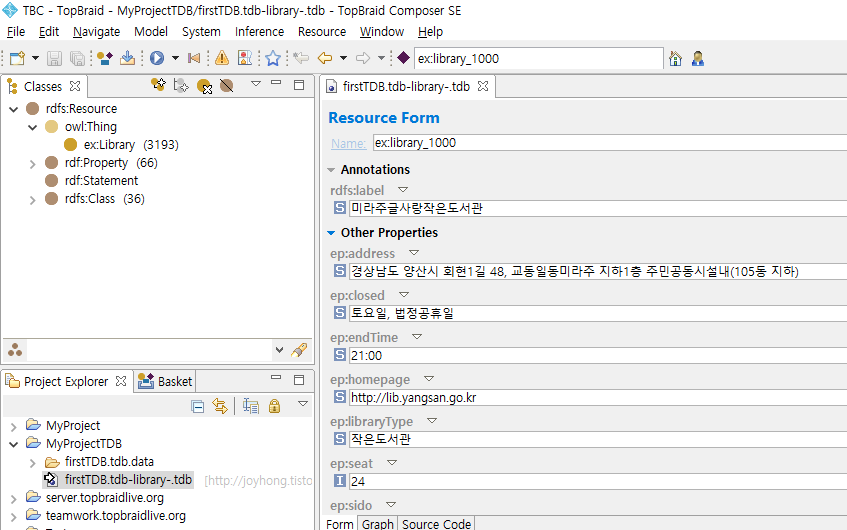The height and width of the screenshot is (530, 847).
Task: Open ep:libraryType property dropdown triangle
Action: (x=432, y=420)
